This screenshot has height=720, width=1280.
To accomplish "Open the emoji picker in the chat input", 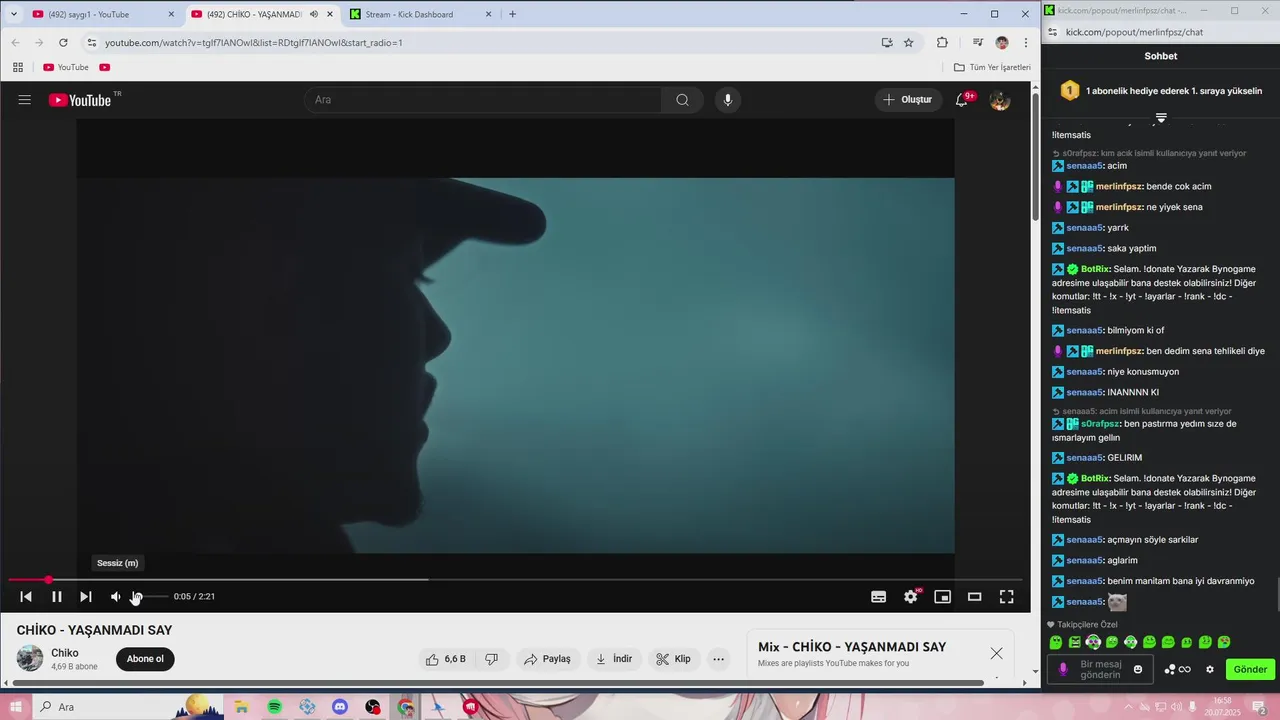I will click(x=1138, y=670).
